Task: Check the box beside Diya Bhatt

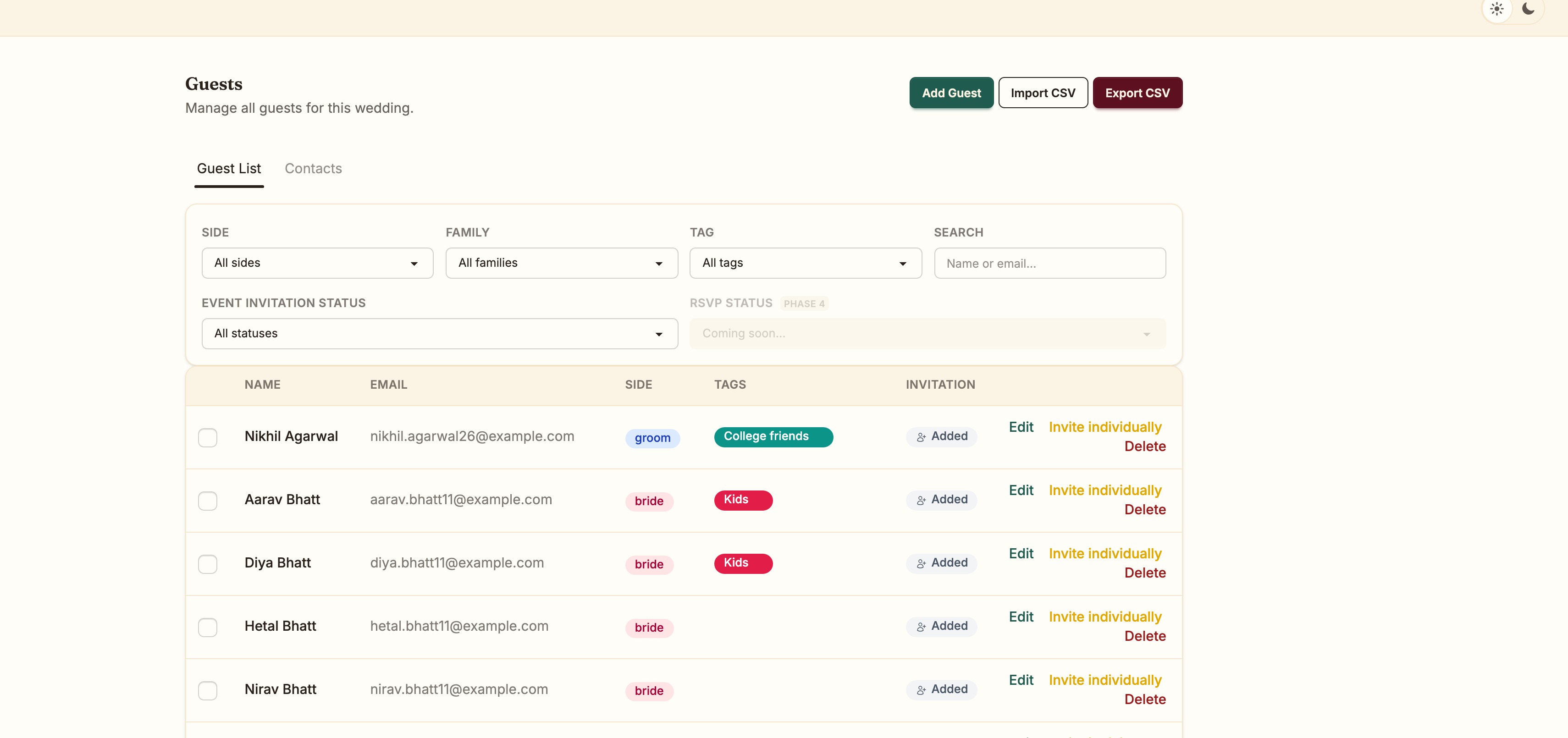Action: click(x=208, y=564)
